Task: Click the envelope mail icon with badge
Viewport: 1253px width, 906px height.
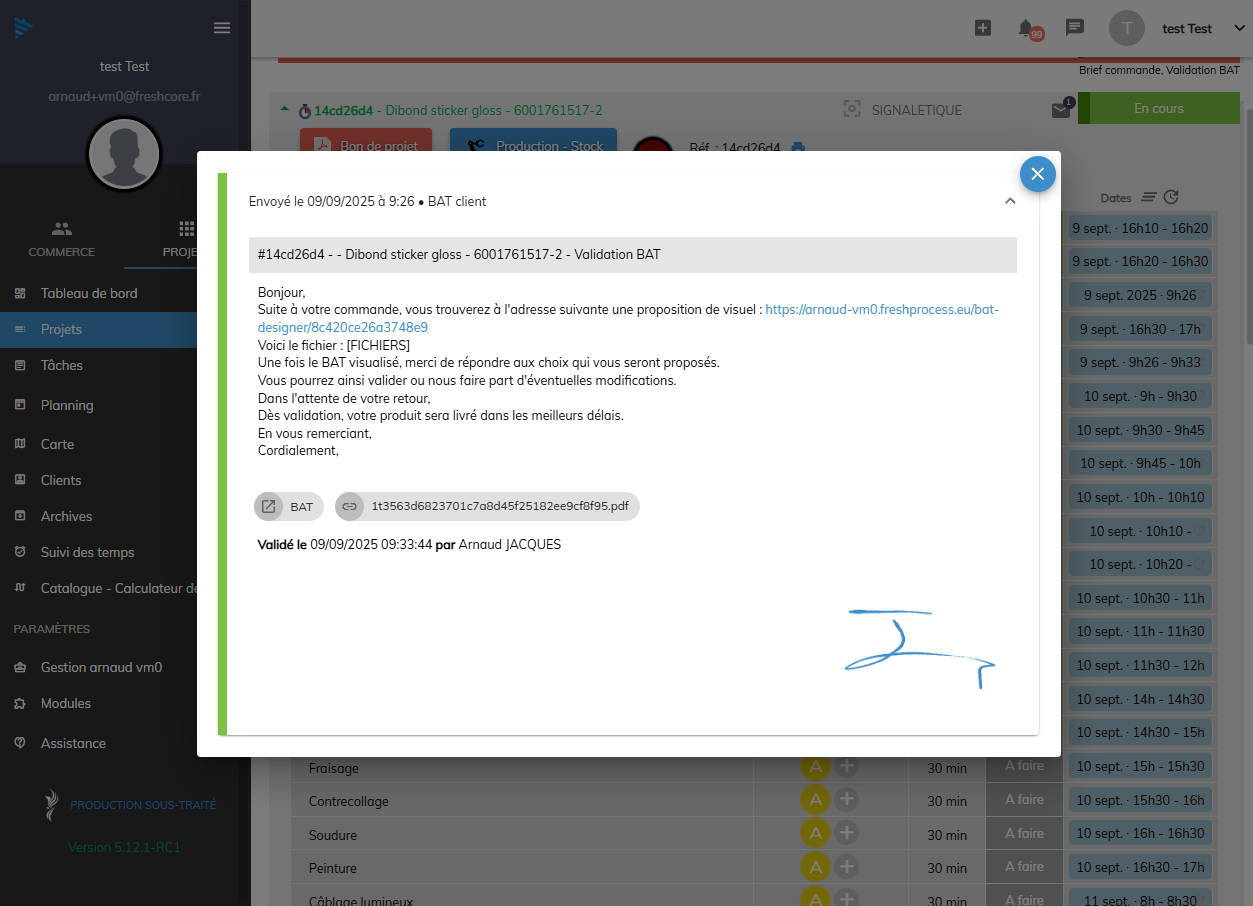Action: click(x=1061, y=110)
